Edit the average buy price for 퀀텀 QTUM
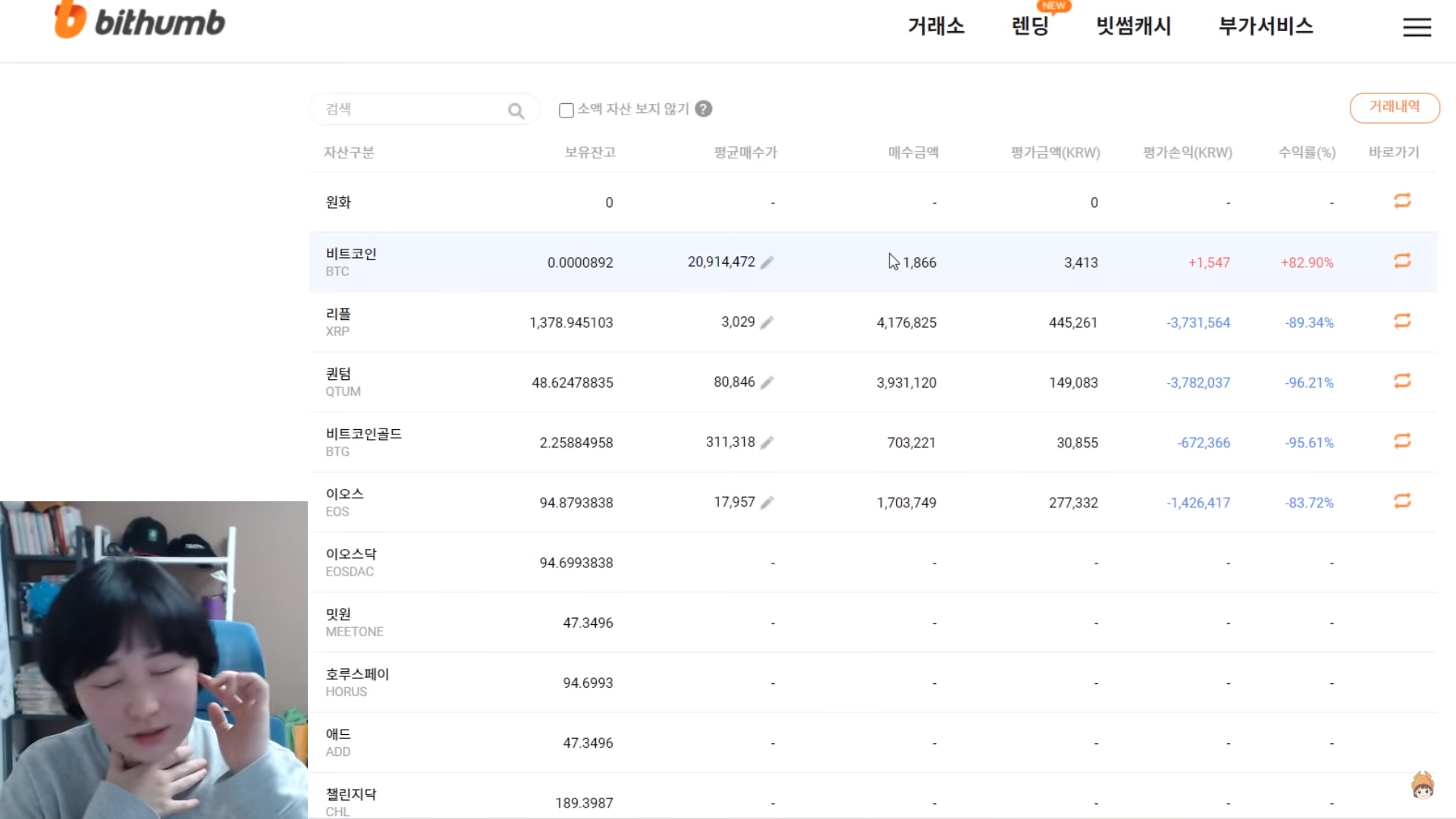The width and height of the screenshot is (1456, 819). [767, 382]
